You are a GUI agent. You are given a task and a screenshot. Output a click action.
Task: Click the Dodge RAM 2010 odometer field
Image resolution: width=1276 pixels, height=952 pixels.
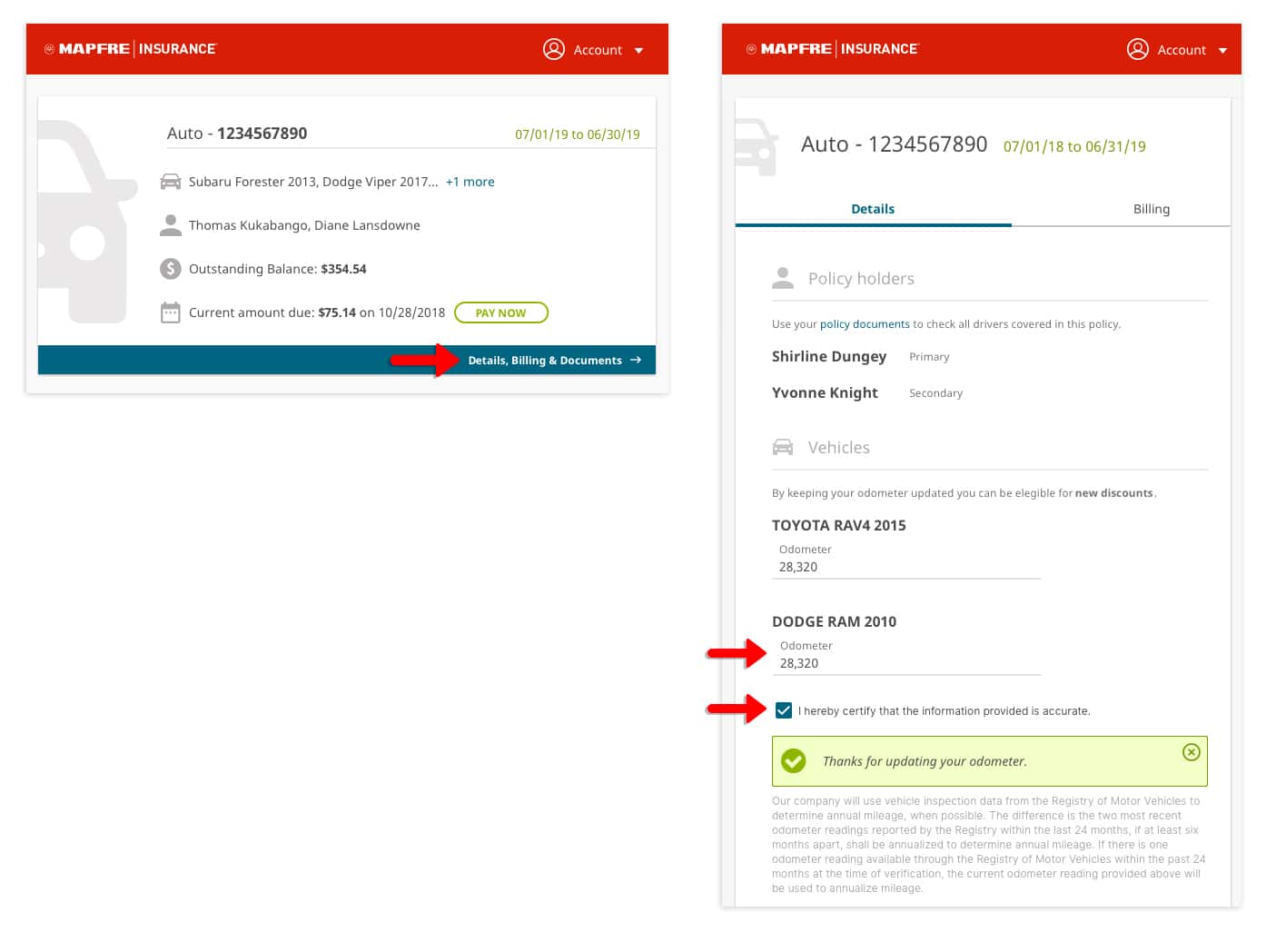coord(906,663)
